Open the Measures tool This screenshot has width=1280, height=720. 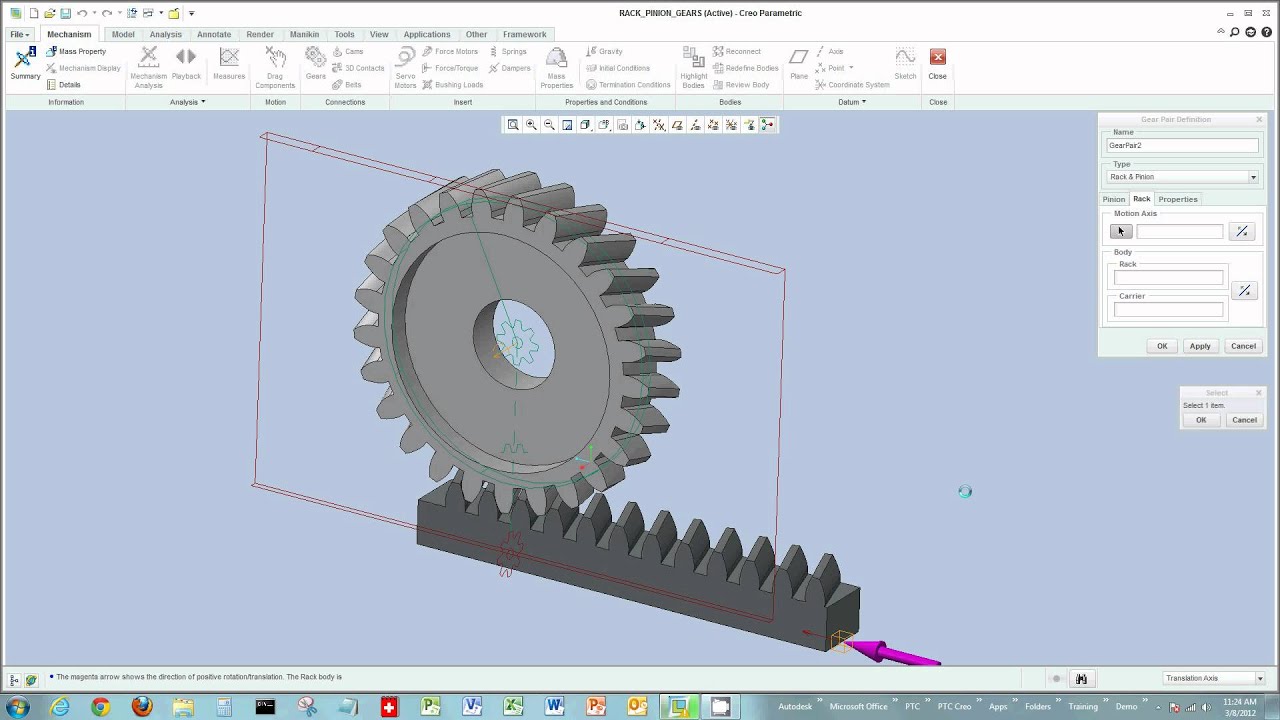229,64
